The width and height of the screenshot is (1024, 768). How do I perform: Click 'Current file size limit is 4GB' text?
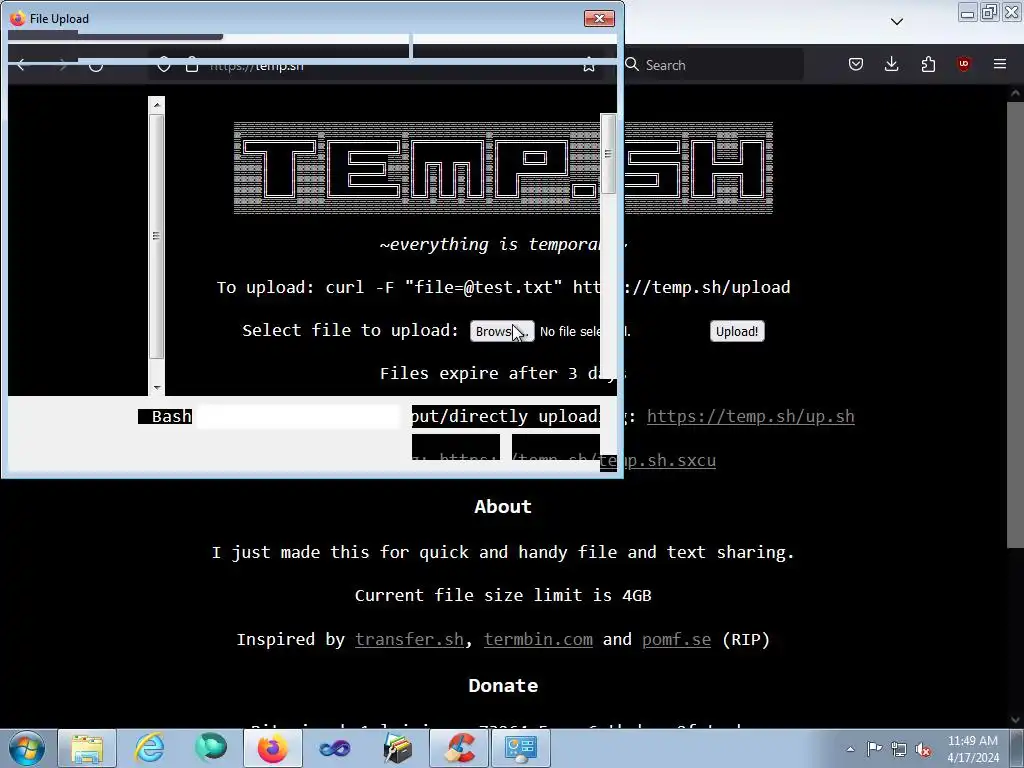click(x=503, y=596)
